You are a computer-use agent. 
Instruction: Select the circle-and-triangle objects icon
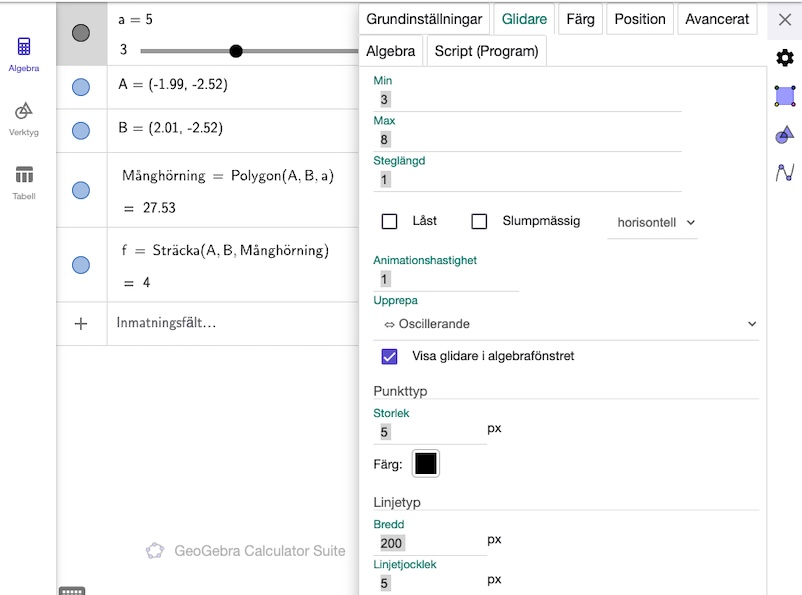tap(785, 134)
